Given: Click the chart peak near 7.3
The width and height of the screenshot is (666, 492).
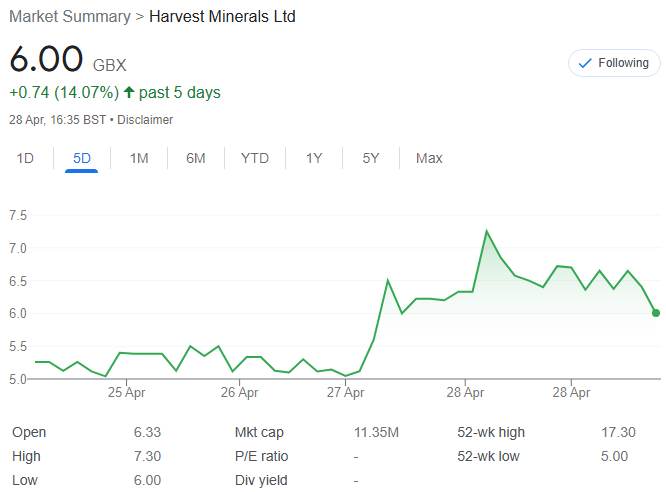Looking at the screenshot, I should 486,231.
